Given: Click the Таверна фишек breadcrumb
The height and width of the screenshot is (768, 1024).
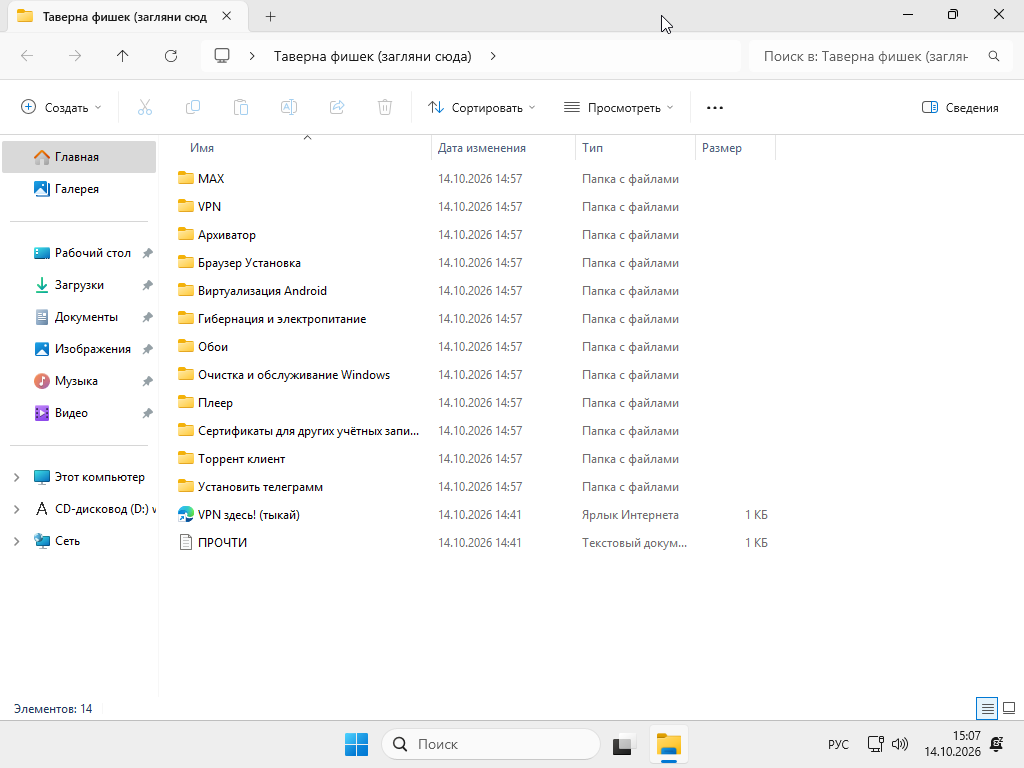Looking at the screenshot, I should coord(372,56).
